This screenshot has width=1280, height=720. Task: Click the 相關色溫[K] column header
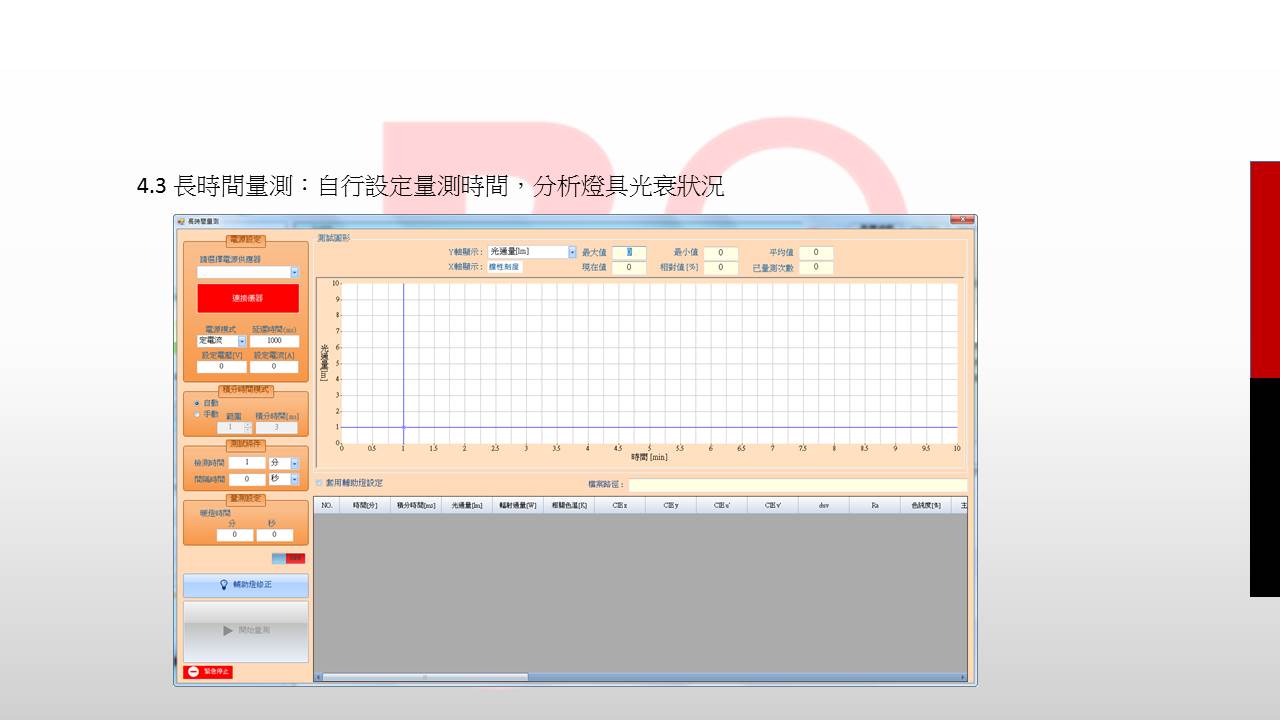coord(569,506)
